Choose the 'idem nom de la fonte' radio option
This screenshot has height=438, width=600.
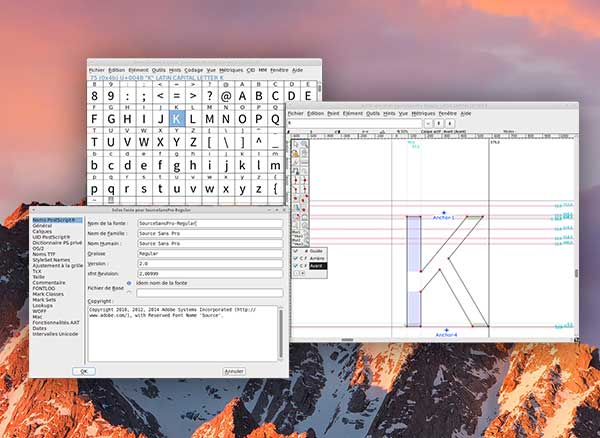(129, 283)
